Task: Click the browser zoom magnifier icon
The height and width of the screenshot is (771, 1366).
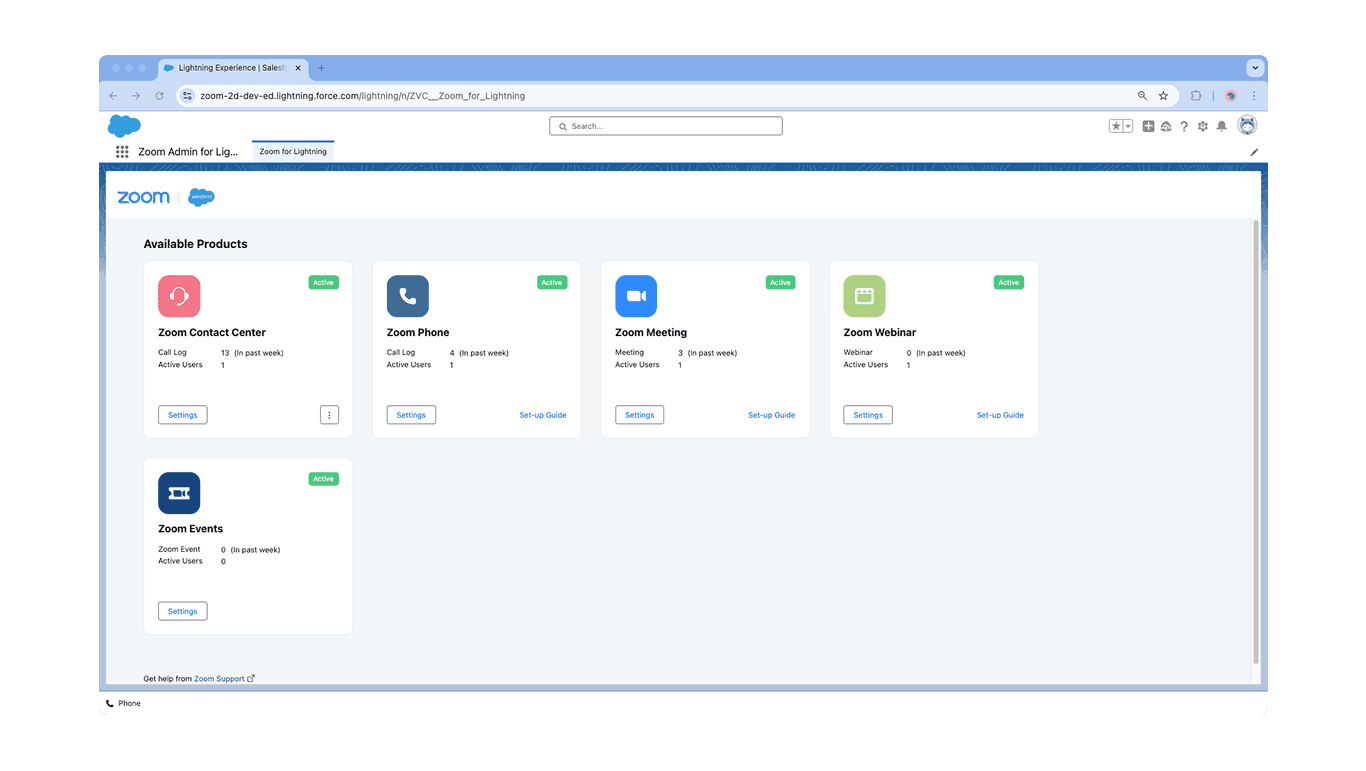Action: click(1142, 96)
